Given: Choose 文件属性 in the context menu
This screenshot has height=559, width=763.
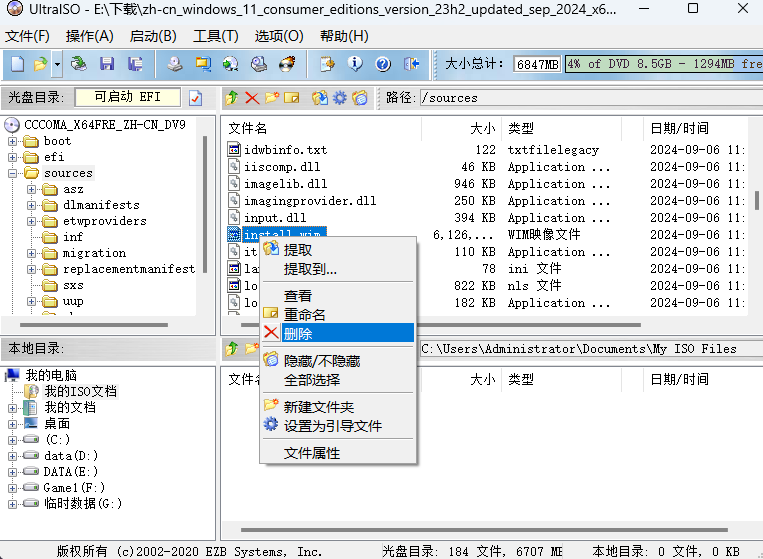Looking at the screenshot, I should coord(338,453).
